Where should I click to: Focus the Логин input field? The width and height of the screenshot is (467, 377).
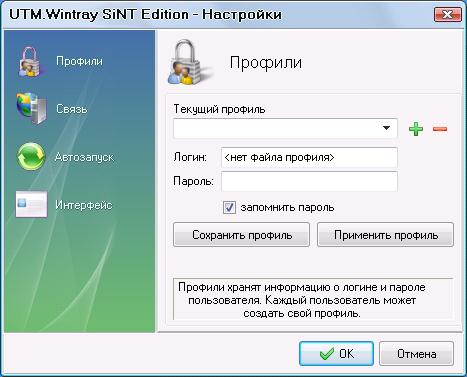pos(309,157)
